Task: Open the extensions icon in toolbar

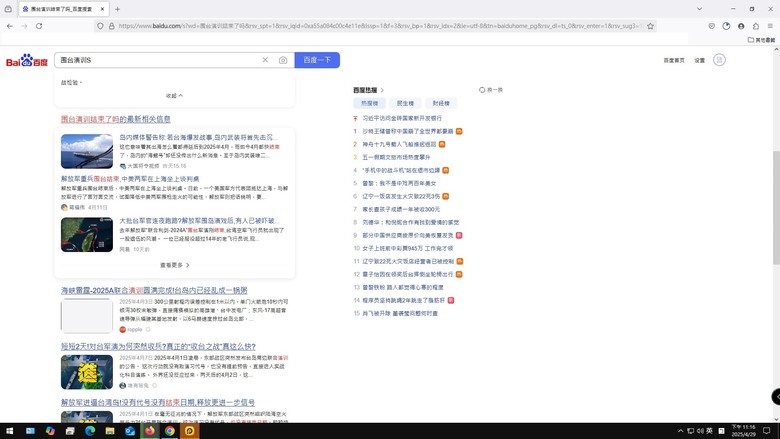Action: click(x=756, y=26)
